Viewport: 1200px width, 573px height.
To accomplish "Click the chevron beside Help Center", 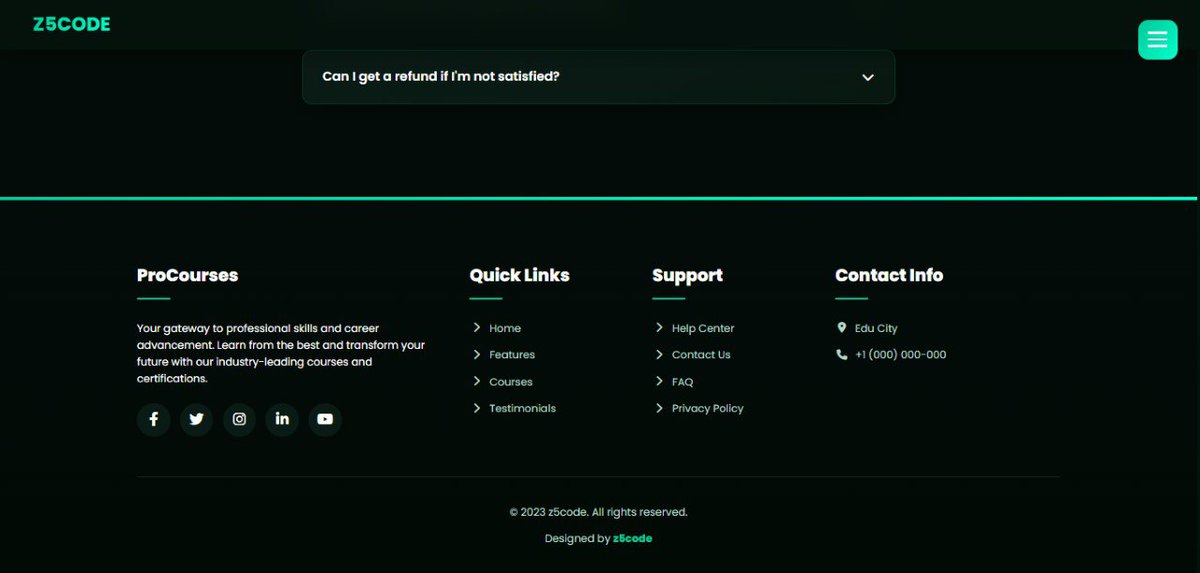I will (659, 328).
